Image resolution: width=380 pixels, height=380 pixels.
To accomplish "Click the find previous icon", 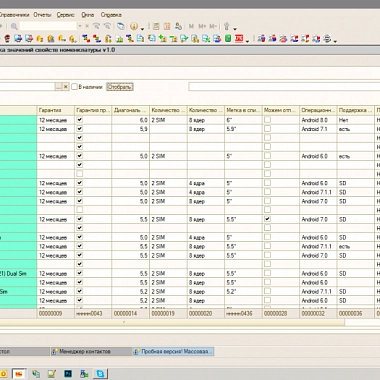I will tap(96, 26).
